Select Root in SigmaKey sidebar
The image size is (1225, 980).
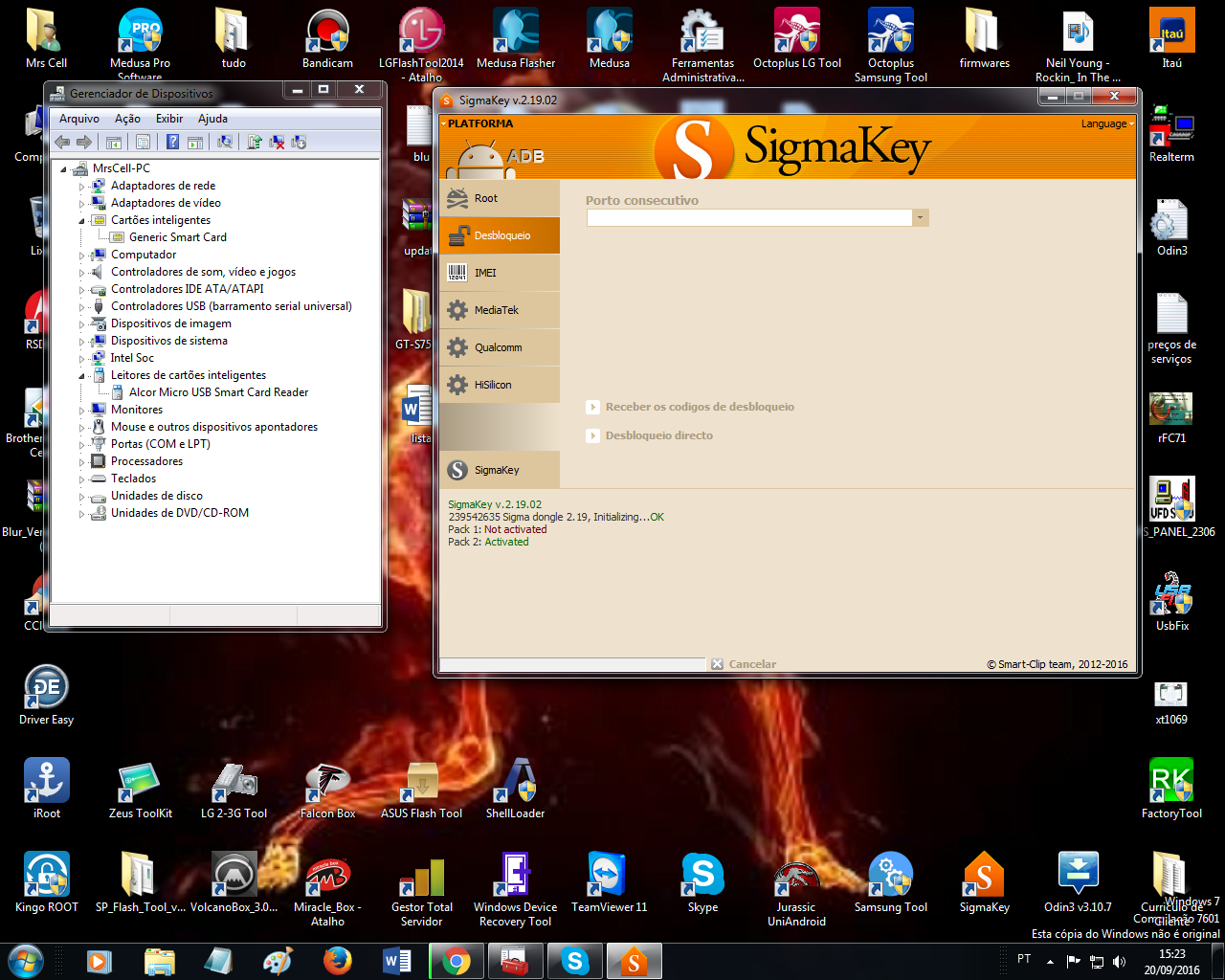point(500,198)
